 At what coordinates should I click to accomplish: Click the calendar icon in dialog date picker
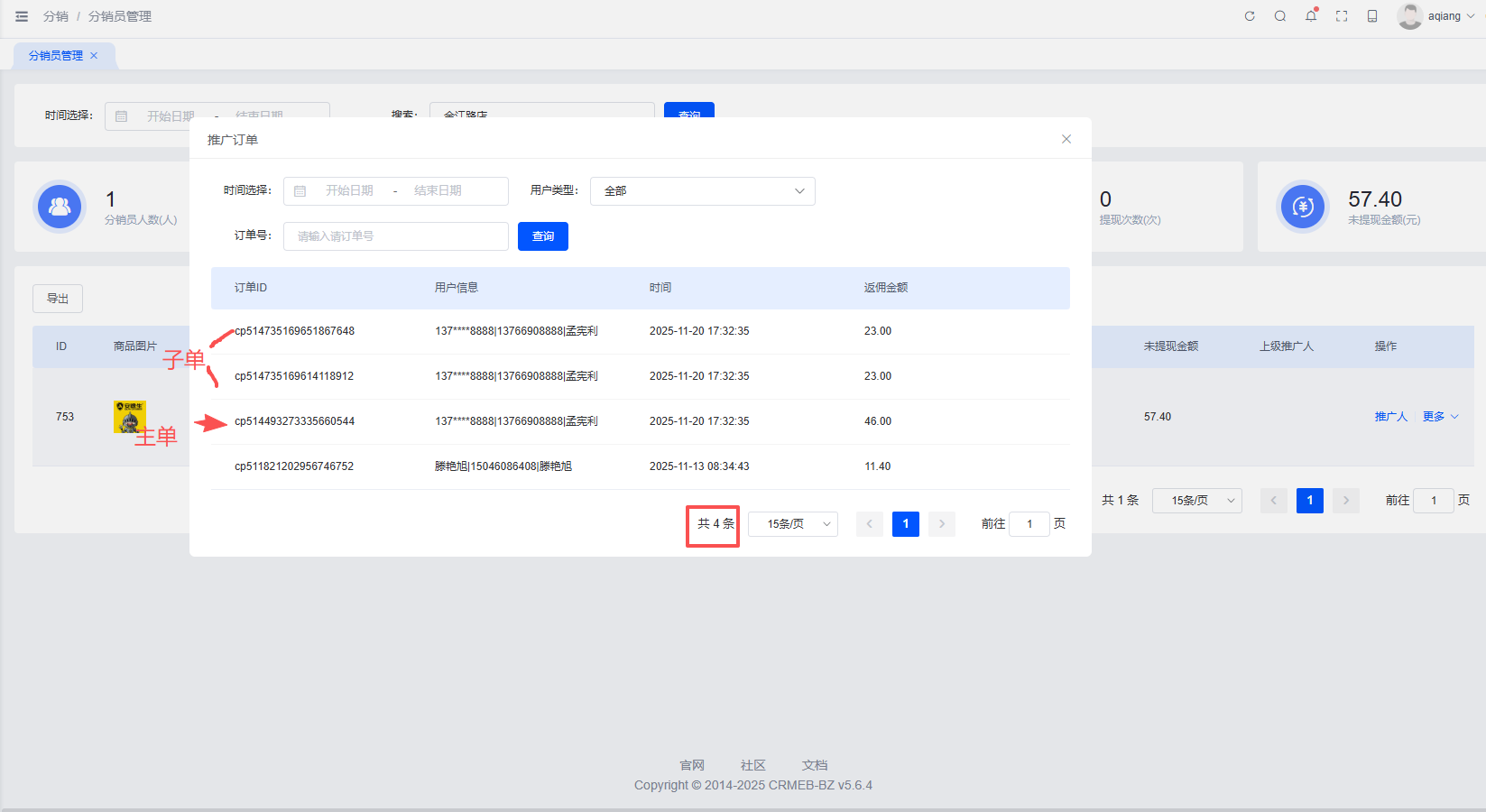click(x=300, y=191)
